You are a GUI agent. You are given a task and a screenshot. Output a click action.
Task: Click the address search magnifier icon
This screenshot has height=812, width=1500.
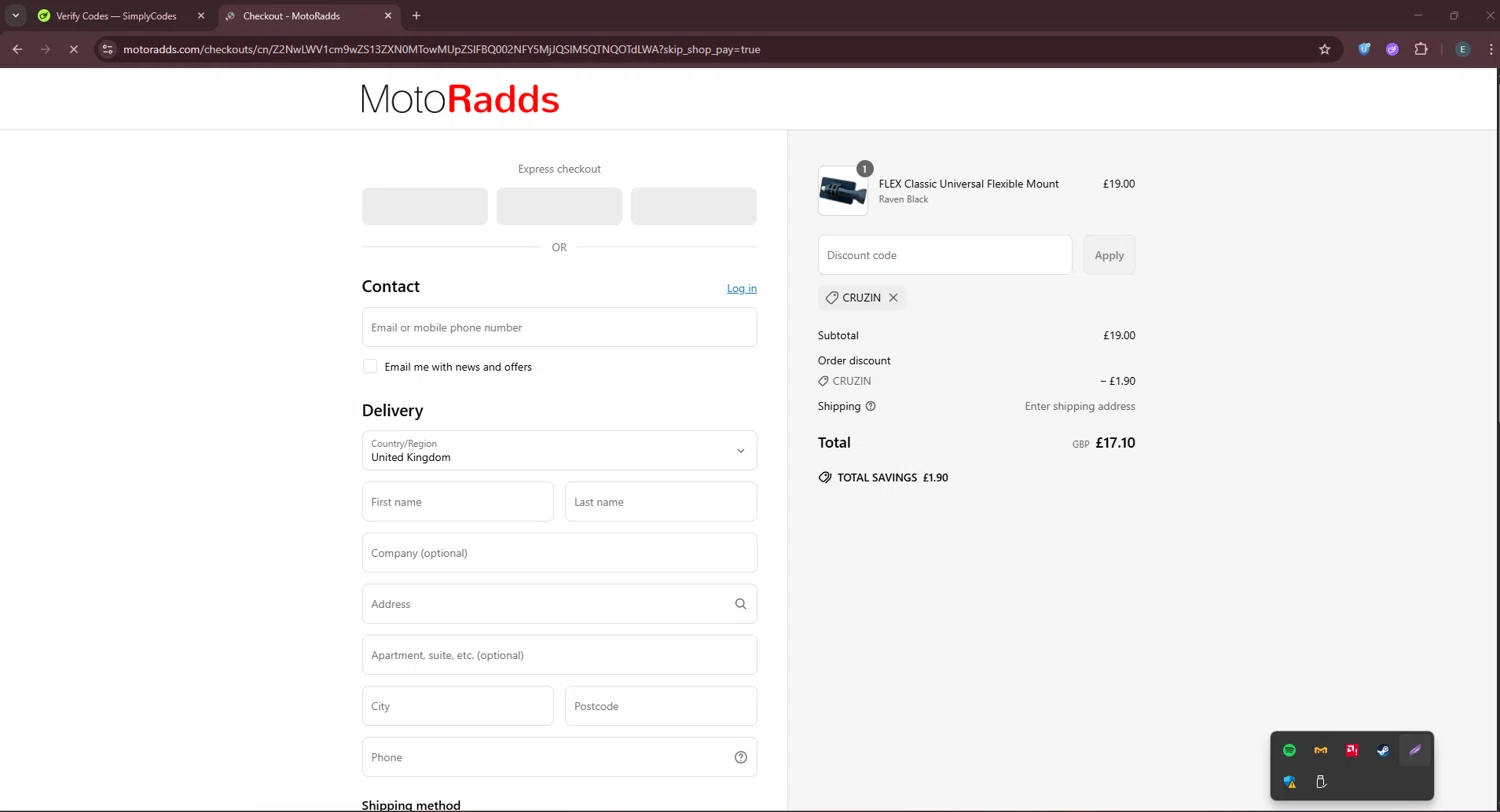(741, 604)
